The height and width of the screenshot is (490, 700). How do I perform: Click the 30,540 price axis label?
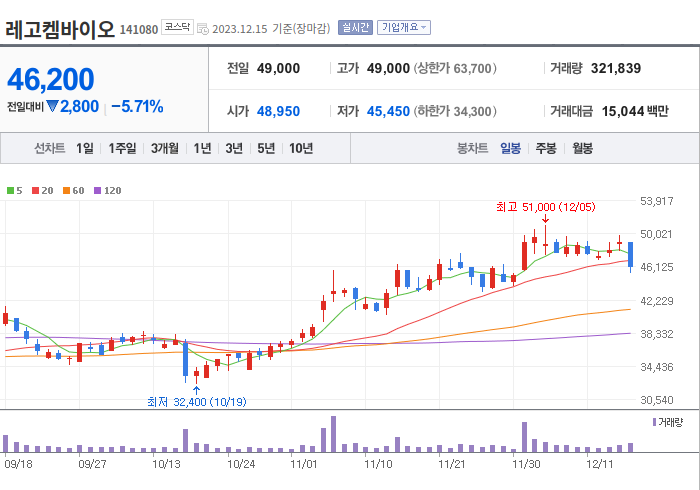click(x=656, y=400)
